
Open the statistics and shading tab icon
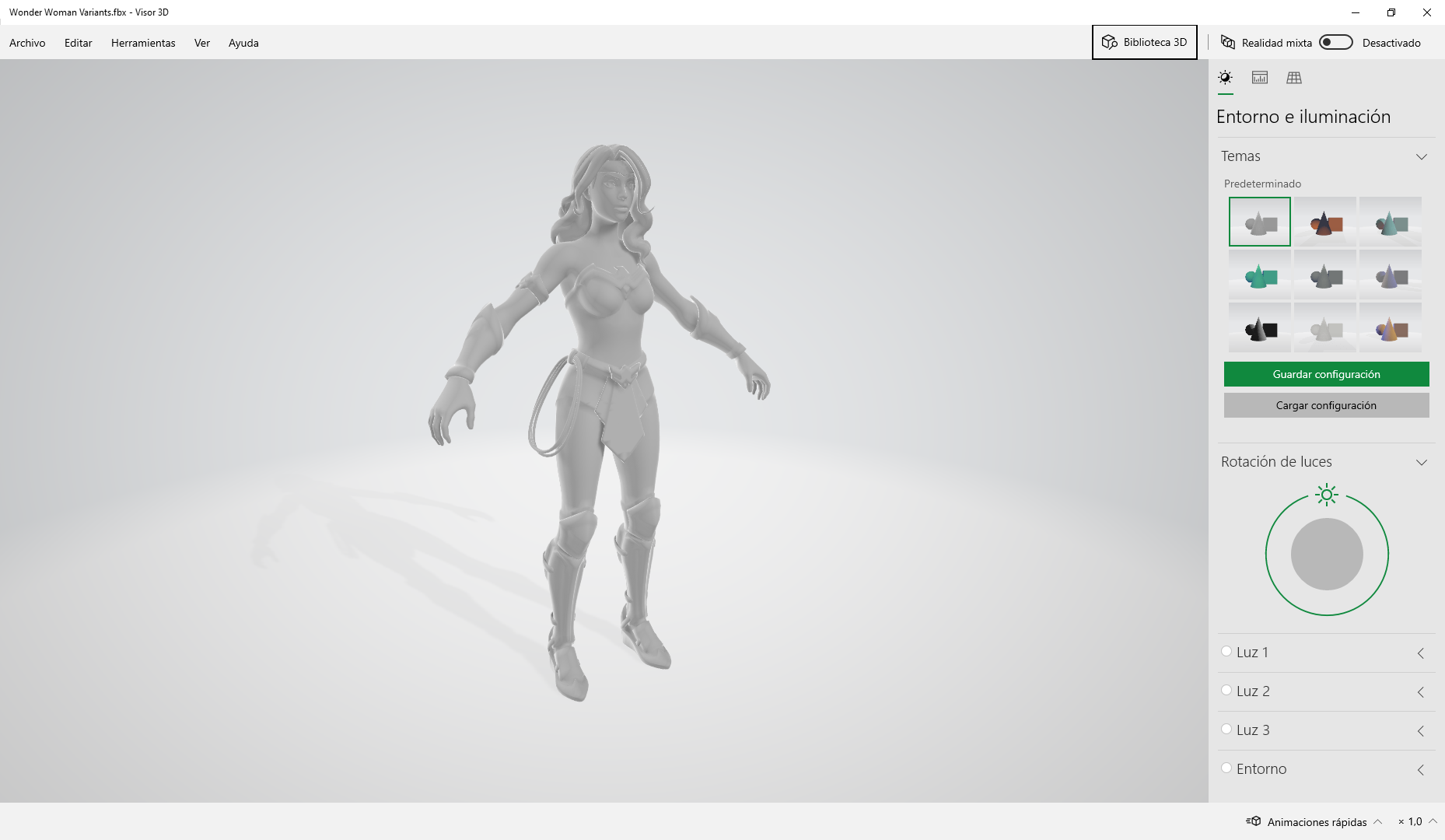[x=1260, y=78]
